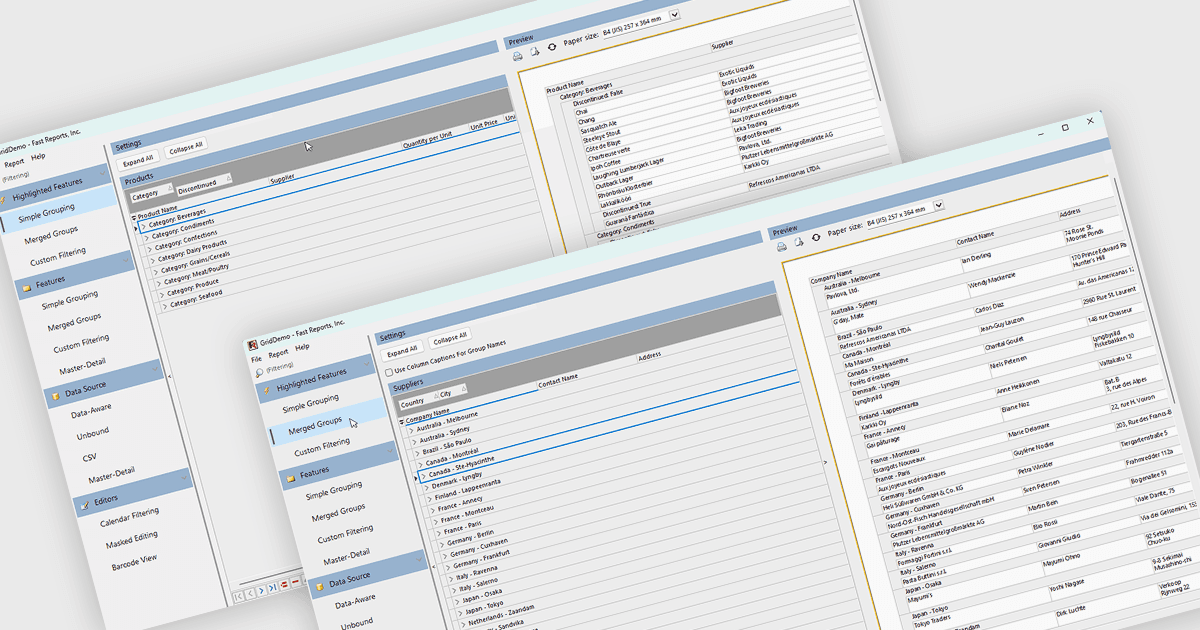Click Data Source folder icon in back window
This screenshot has width=1200, height=630.
click(x=55, y=395)
